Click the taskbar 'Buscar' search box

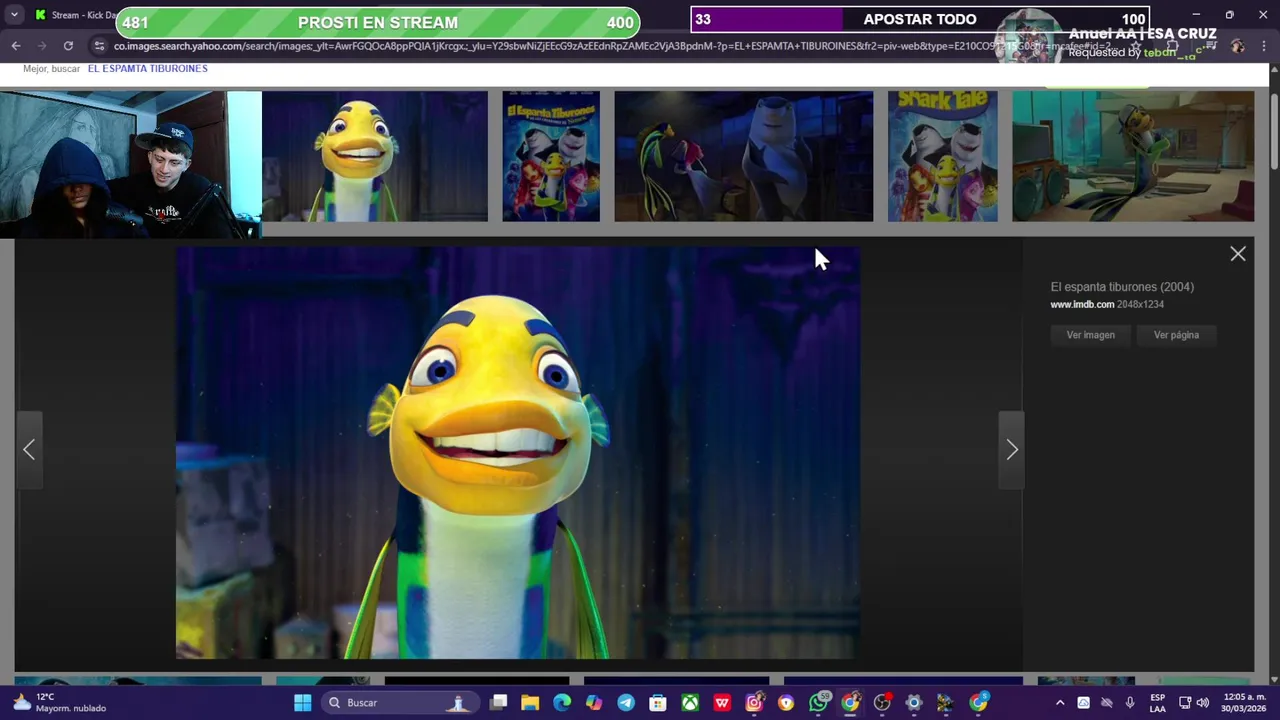coord(400,703)
